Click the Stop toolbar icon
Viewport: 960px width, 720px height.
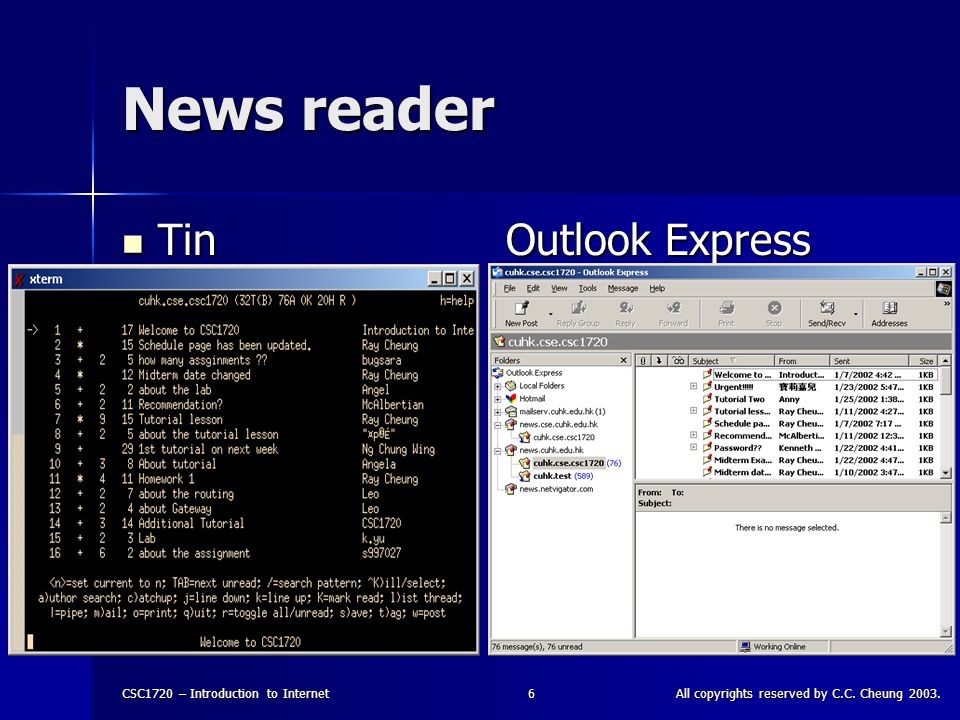[774, 308]
